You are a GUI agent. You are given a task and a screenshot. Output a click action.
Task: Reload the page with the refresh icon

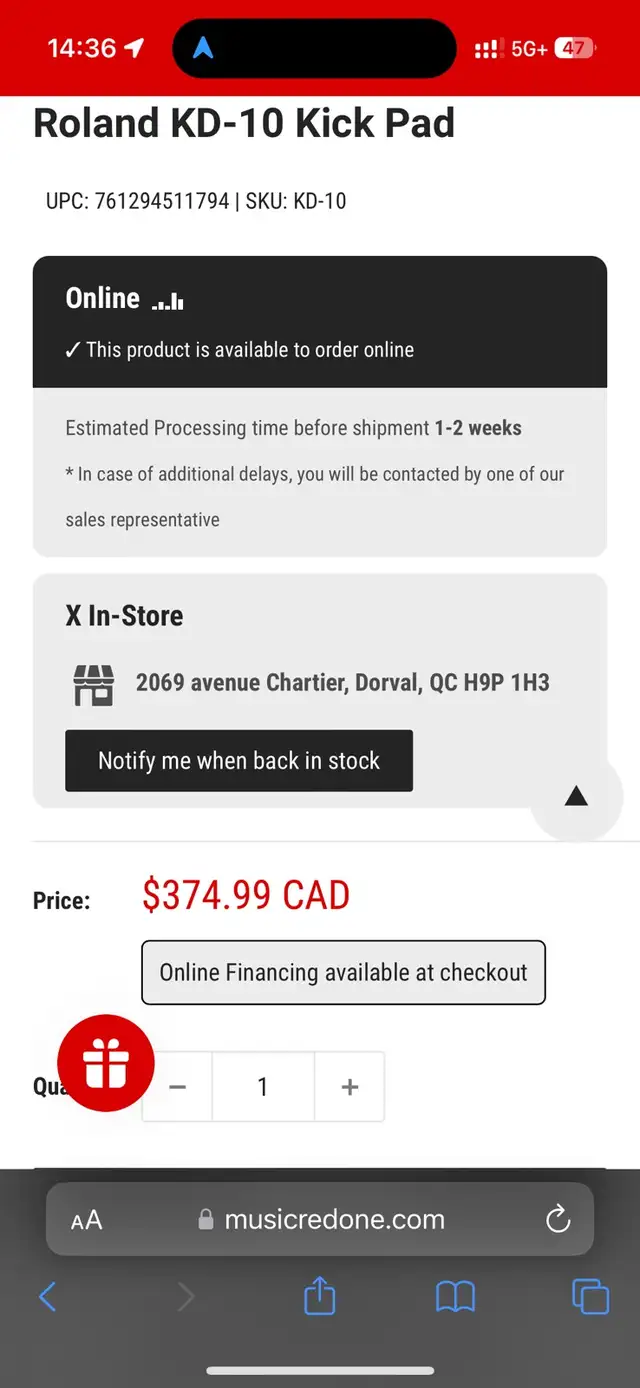(557, 1219)
